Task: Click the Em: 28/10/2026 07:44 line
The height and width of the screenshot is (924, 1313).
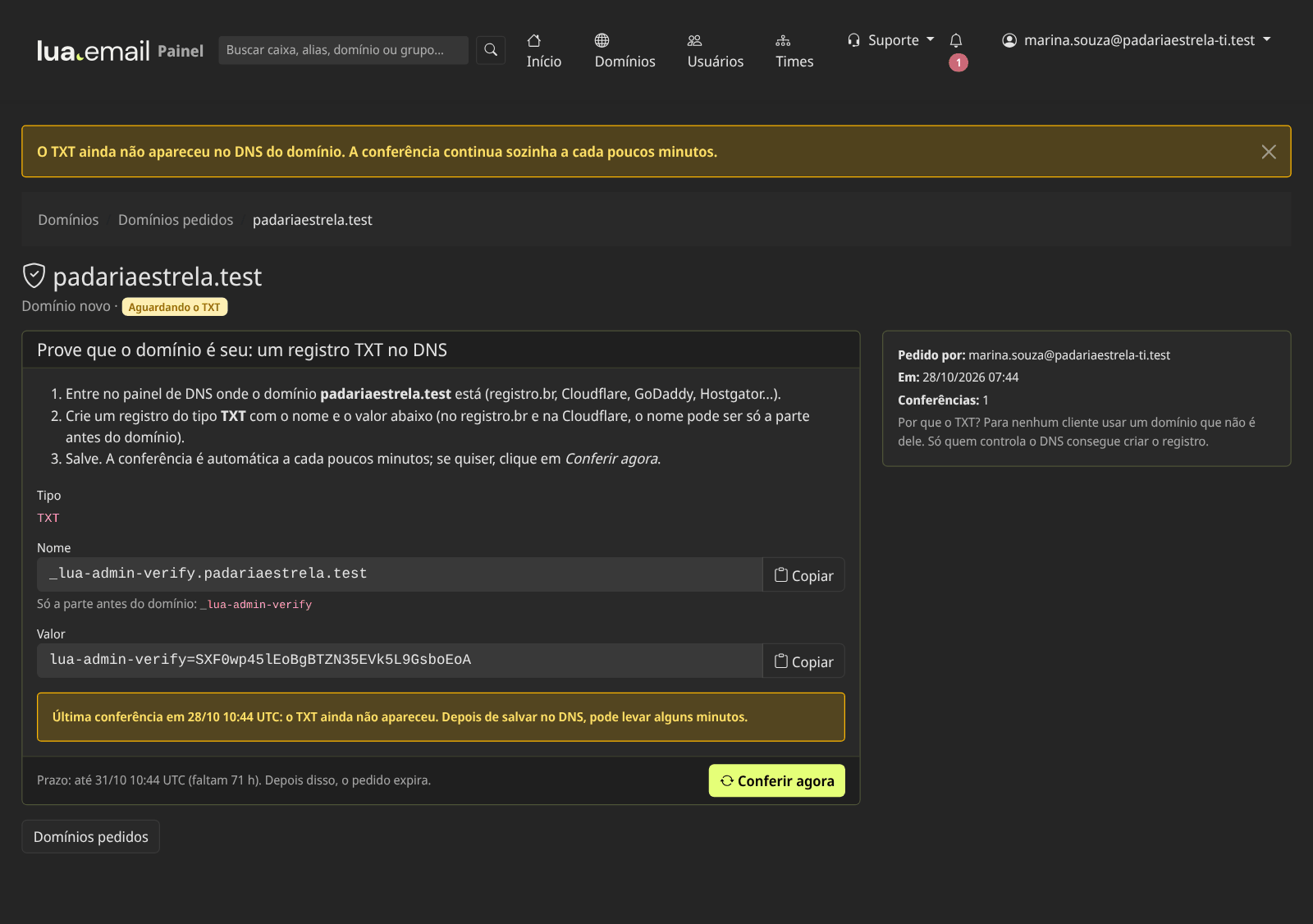Action: 958,377
